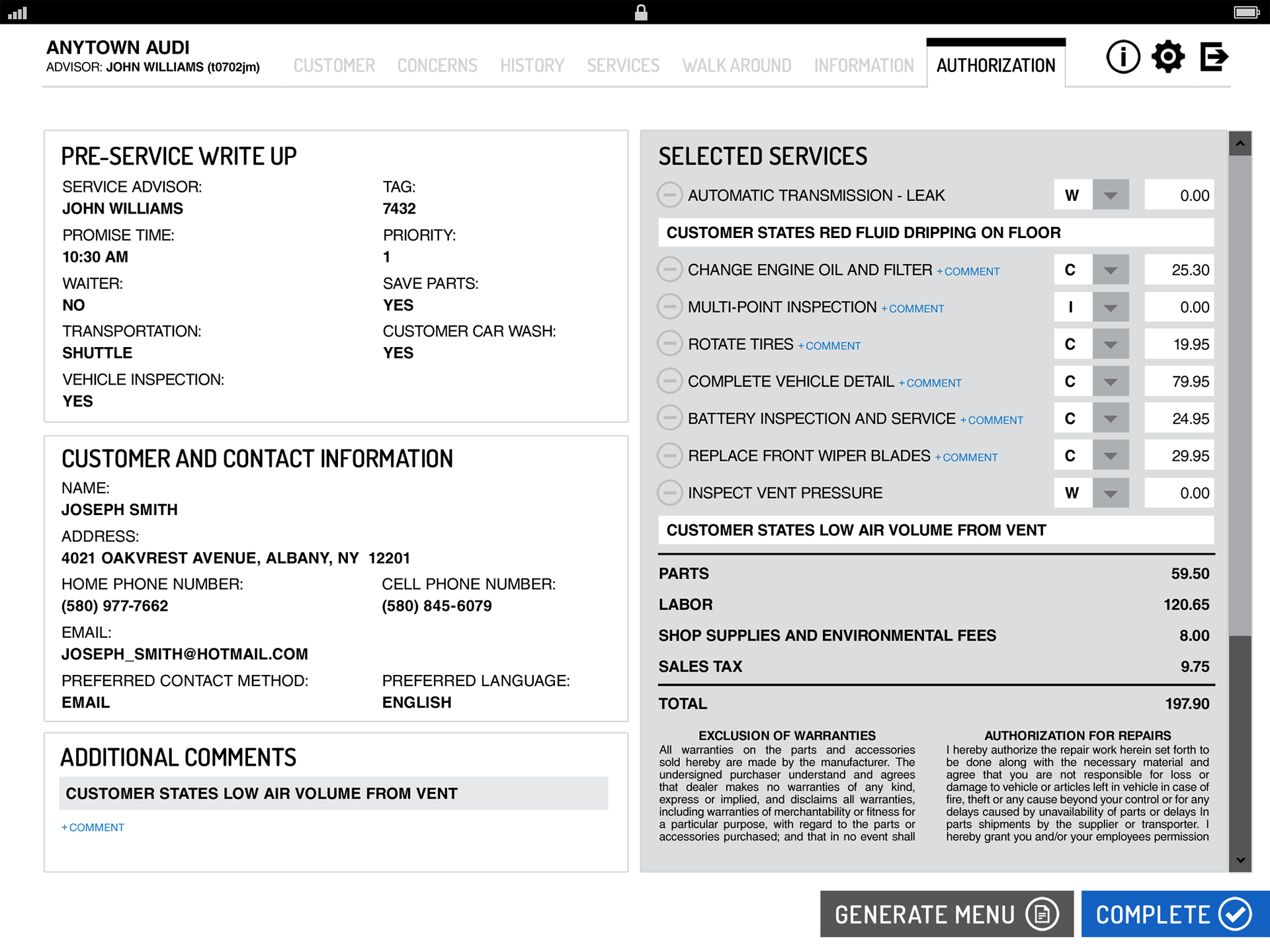Open pay type dropdown for Complete Vehicle Detail

point(1111,381)
